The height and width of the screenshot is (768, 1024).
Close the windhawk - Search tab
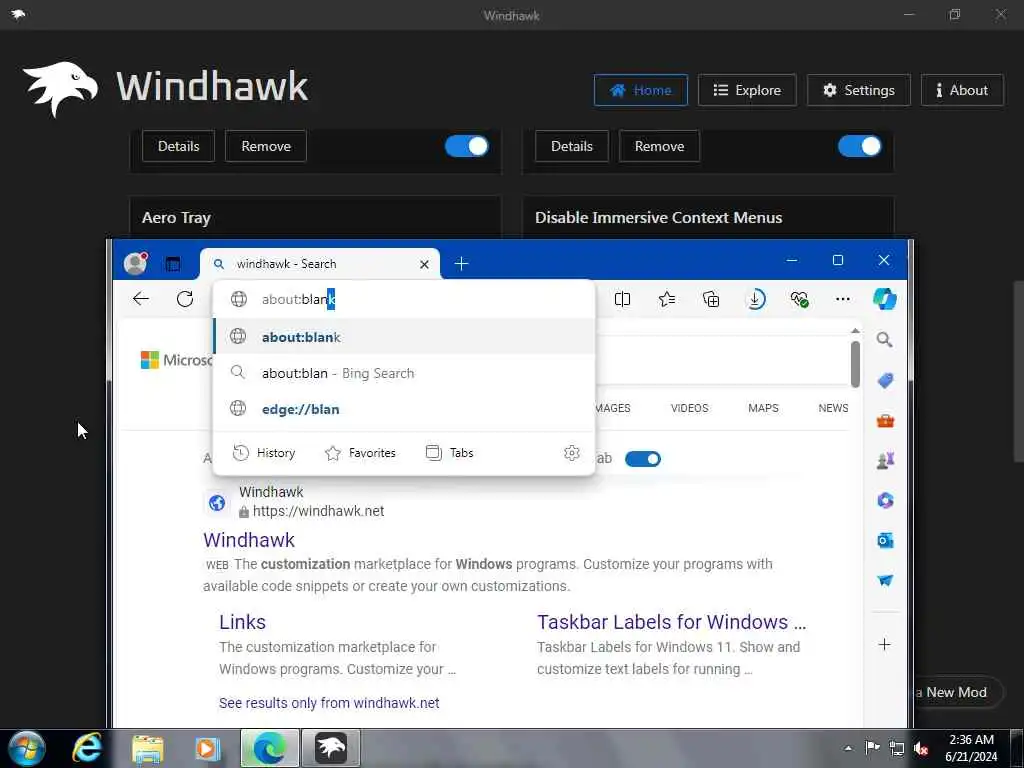pyautogui.click(x=424, y=264)
